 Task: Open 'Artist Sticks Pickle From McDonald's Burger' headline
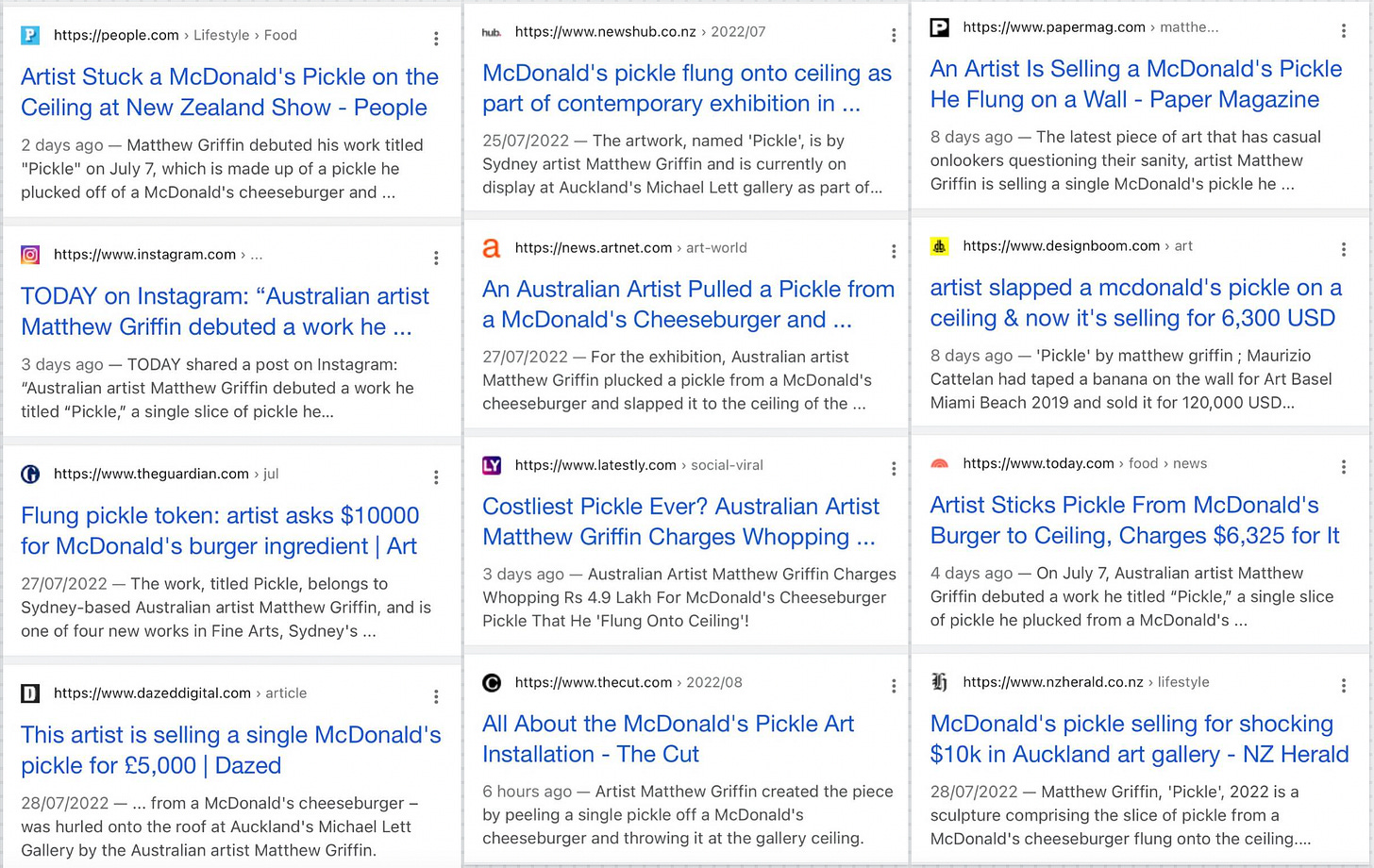click(1135, 520)
